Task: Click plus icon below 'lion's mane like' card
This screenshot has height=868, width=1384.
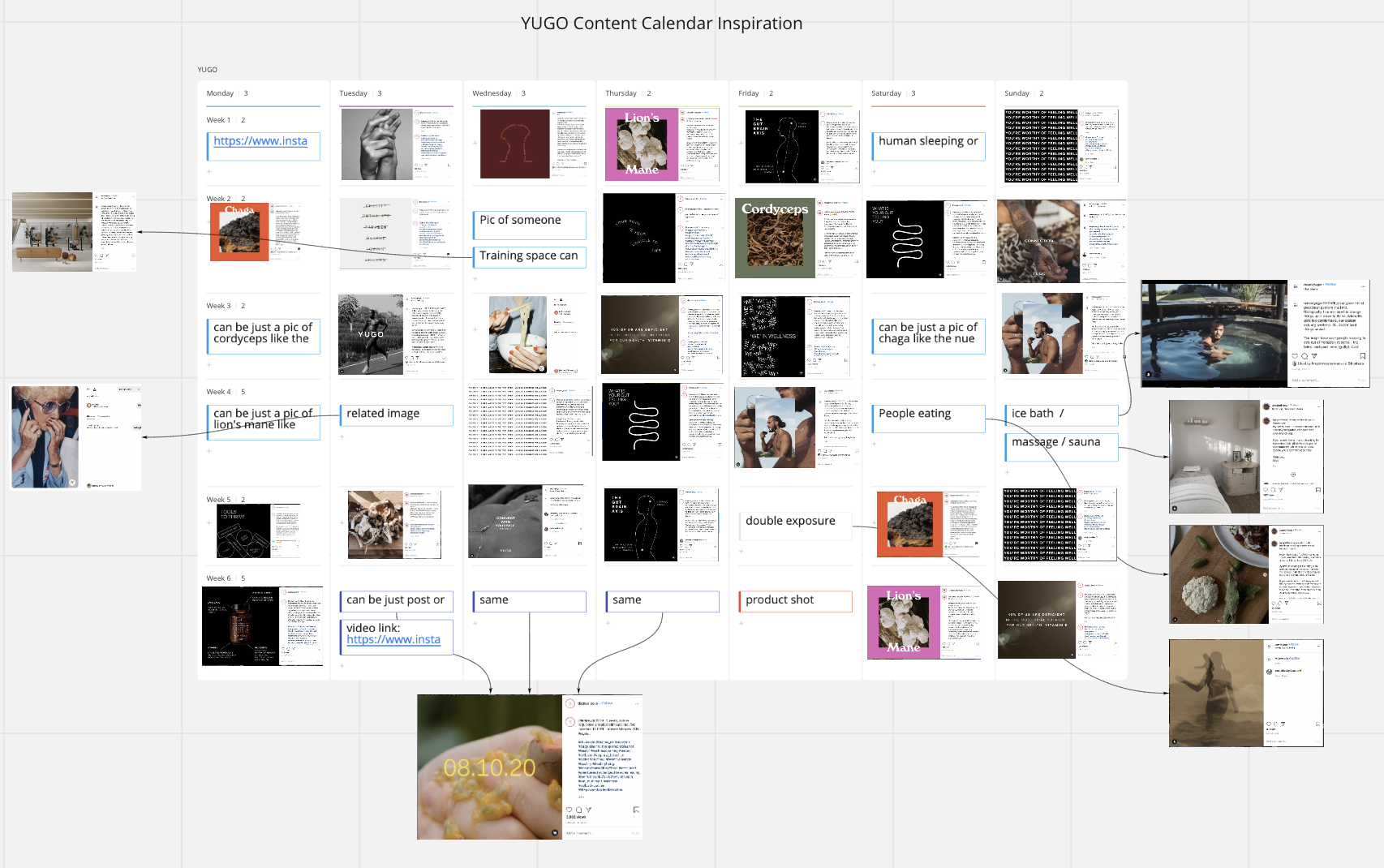Action: (x=208, y=450)
